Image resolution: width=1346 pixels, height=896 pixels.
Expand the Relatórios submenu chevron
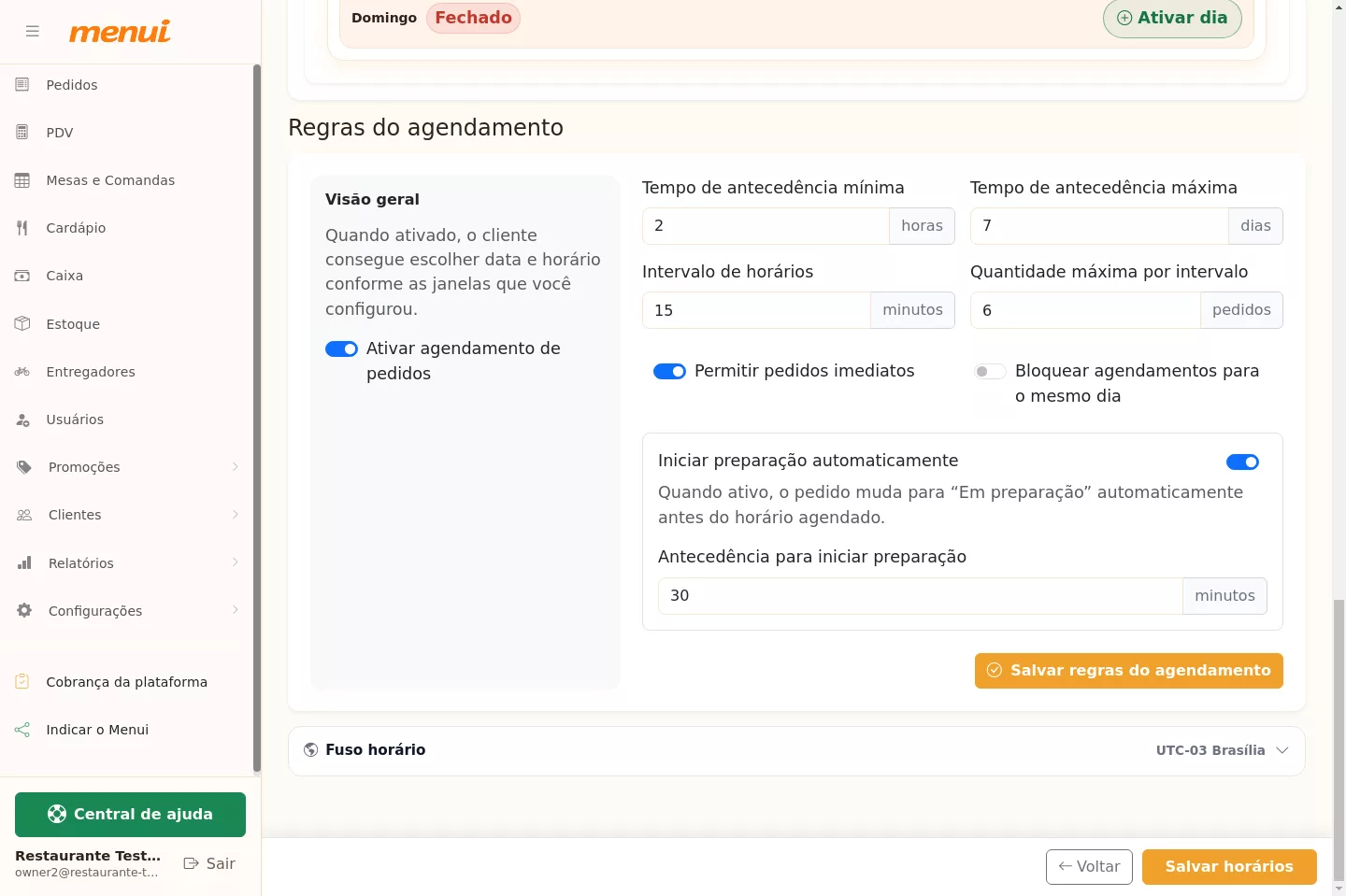coord(235,562)
